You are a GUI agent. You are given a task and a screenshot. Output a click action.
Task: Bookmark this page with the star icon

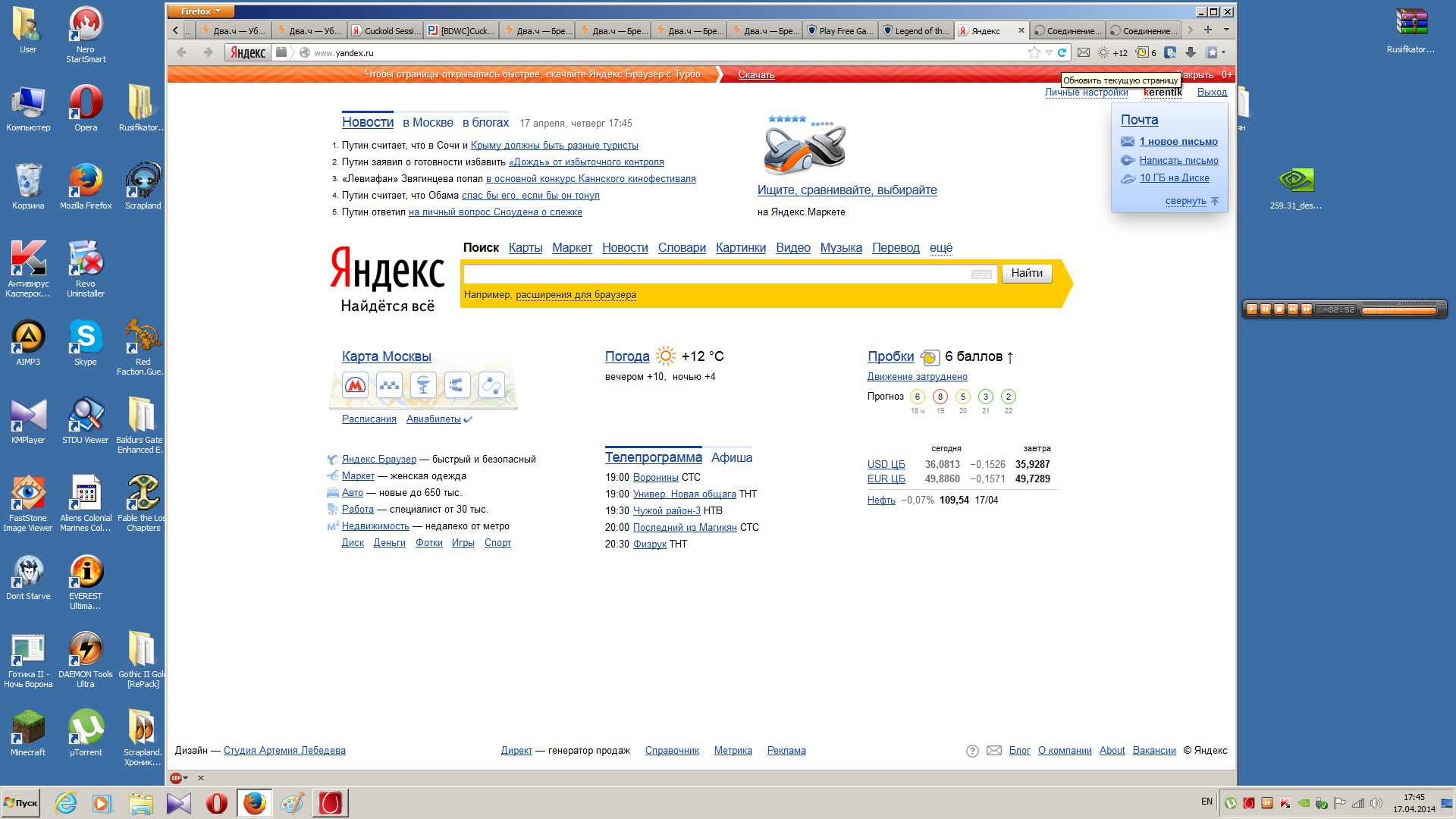coord(1034,52)
